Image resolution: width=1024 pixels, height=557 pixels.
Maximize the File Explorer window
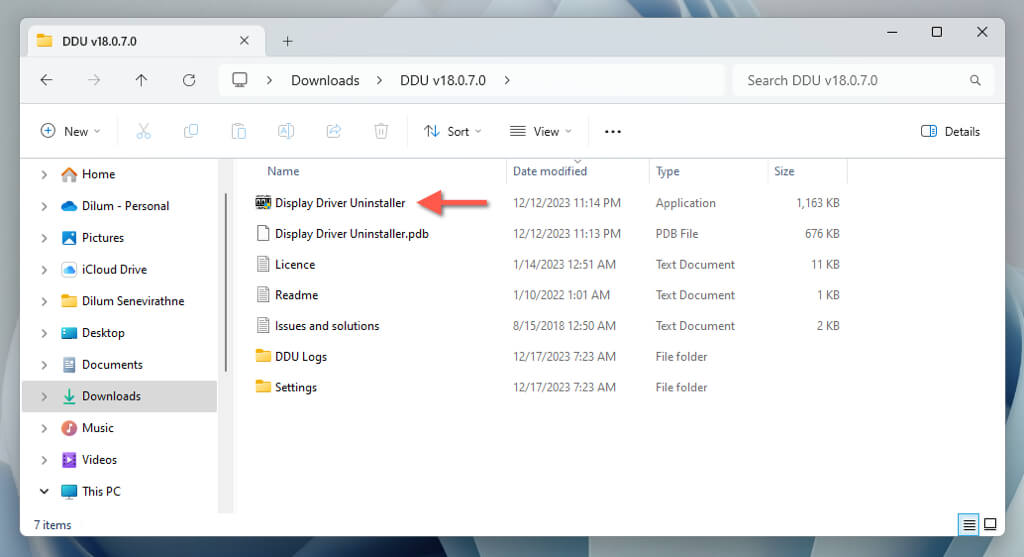(936, 32)
